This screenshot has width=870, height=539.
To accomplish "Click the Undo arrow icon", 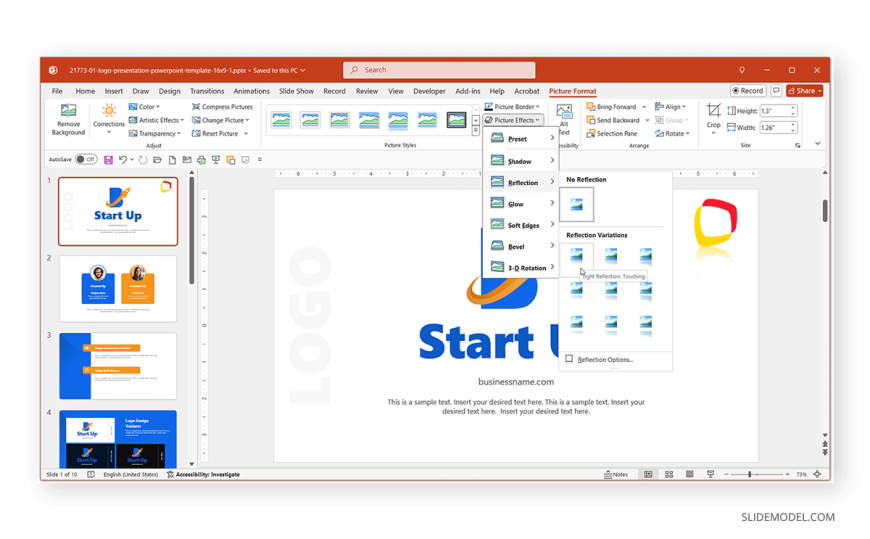I will pyautogui.click(x=123, y=160).
